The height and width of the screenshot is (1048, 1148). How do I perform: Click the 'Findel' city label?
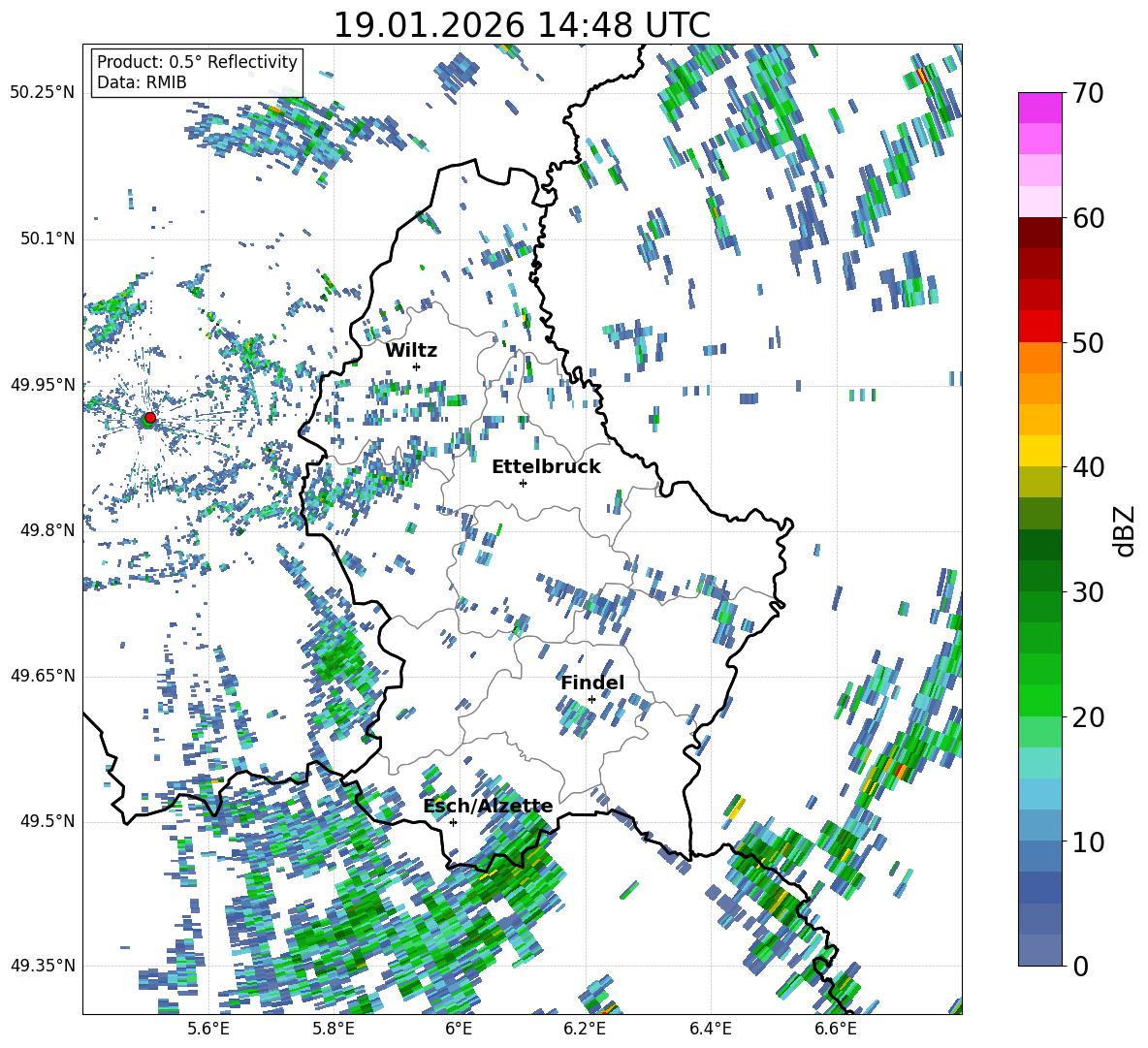592,683
